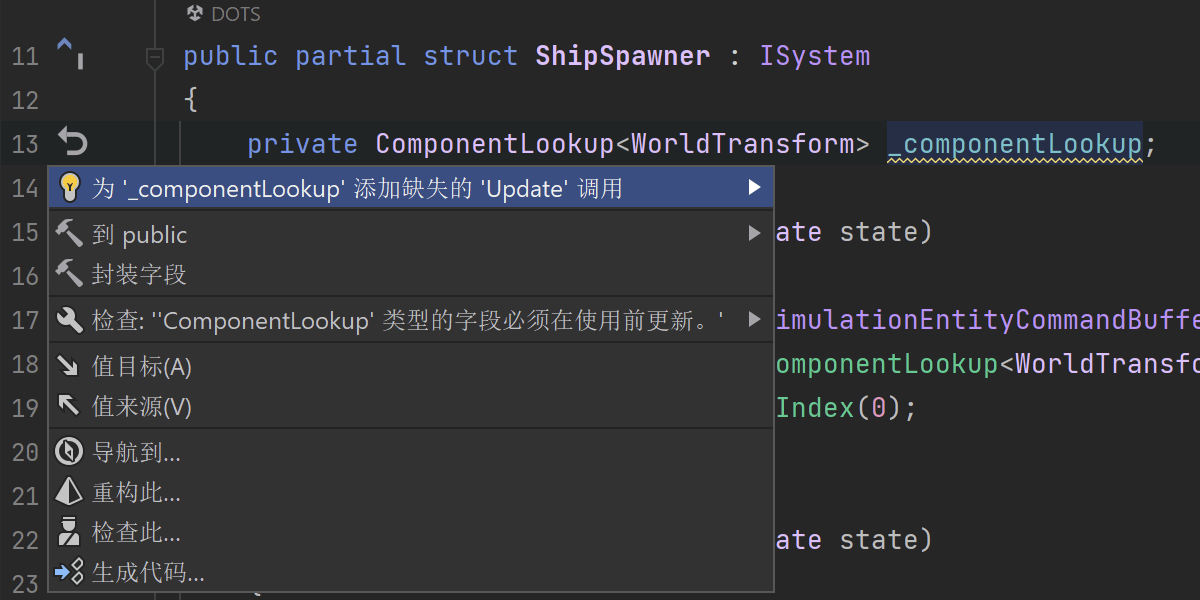Open the '重构此...' menu entry

[x=137, y=493]
